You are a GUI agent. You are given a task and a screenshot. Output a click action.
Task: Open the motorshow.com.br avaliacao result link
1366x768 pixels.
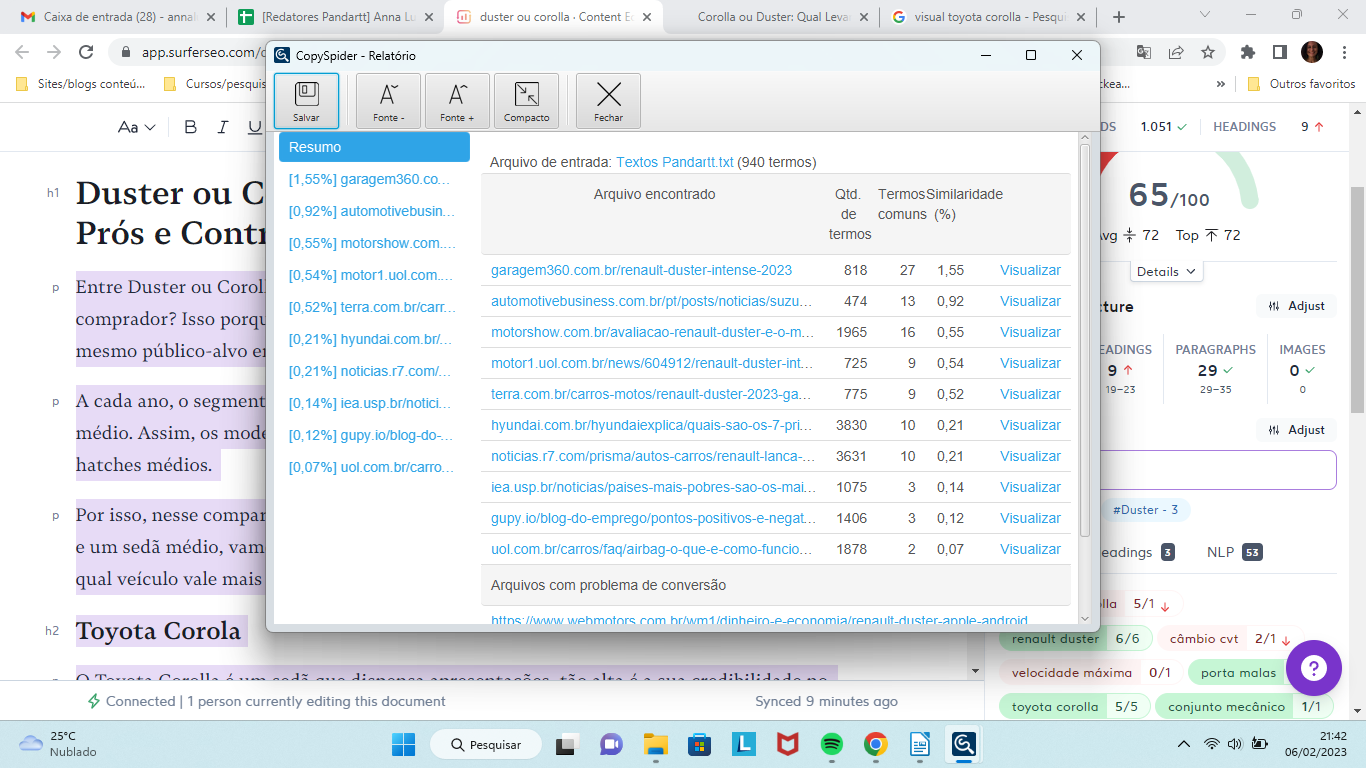652,332
